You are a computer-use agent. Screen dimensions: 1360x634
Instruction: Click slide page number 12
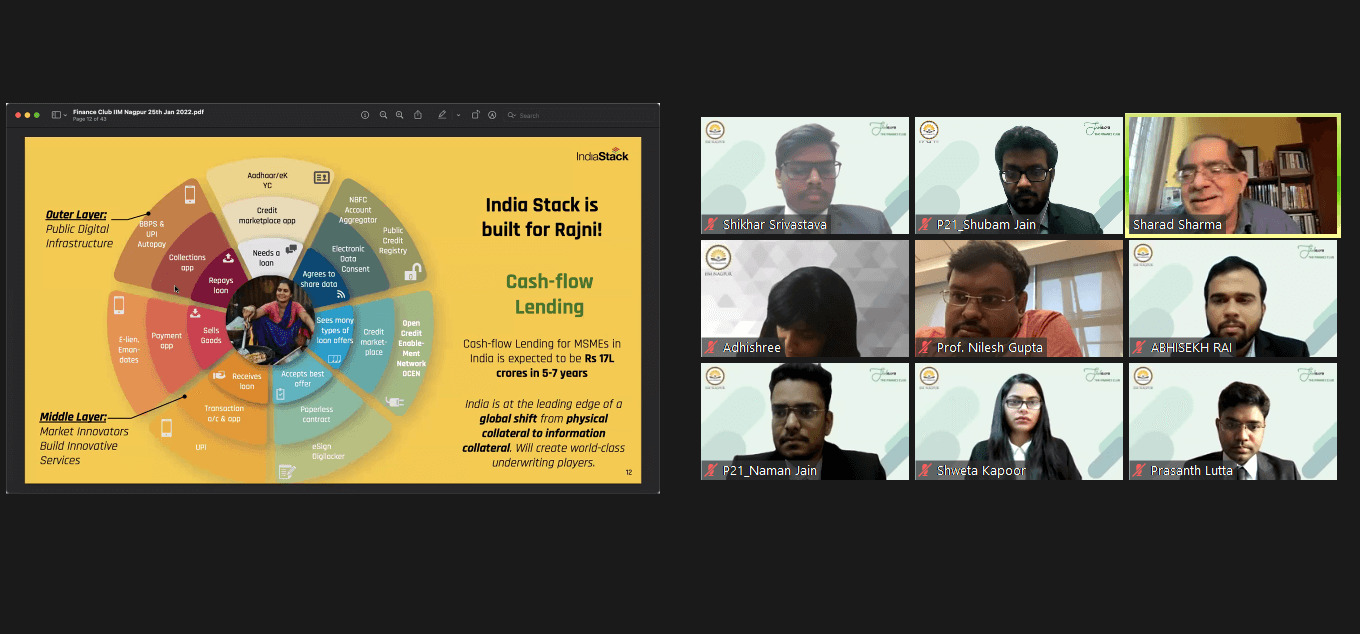coord(629,472)
